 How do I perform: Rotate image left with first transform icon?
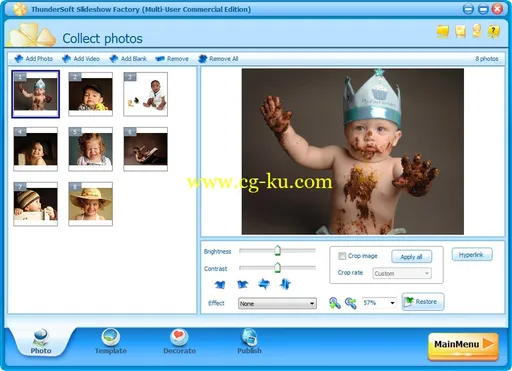[220, 284]
